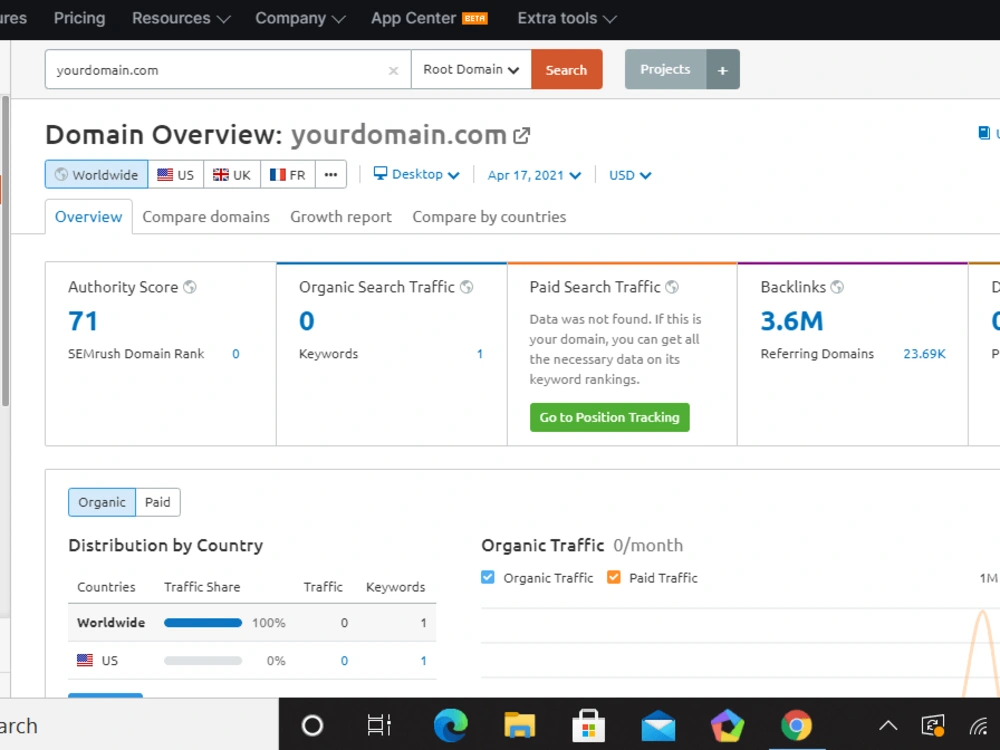
Task: Uncheck the Paid Traffic checkbox
Action: pyautogui.click(x=614, y=577)
